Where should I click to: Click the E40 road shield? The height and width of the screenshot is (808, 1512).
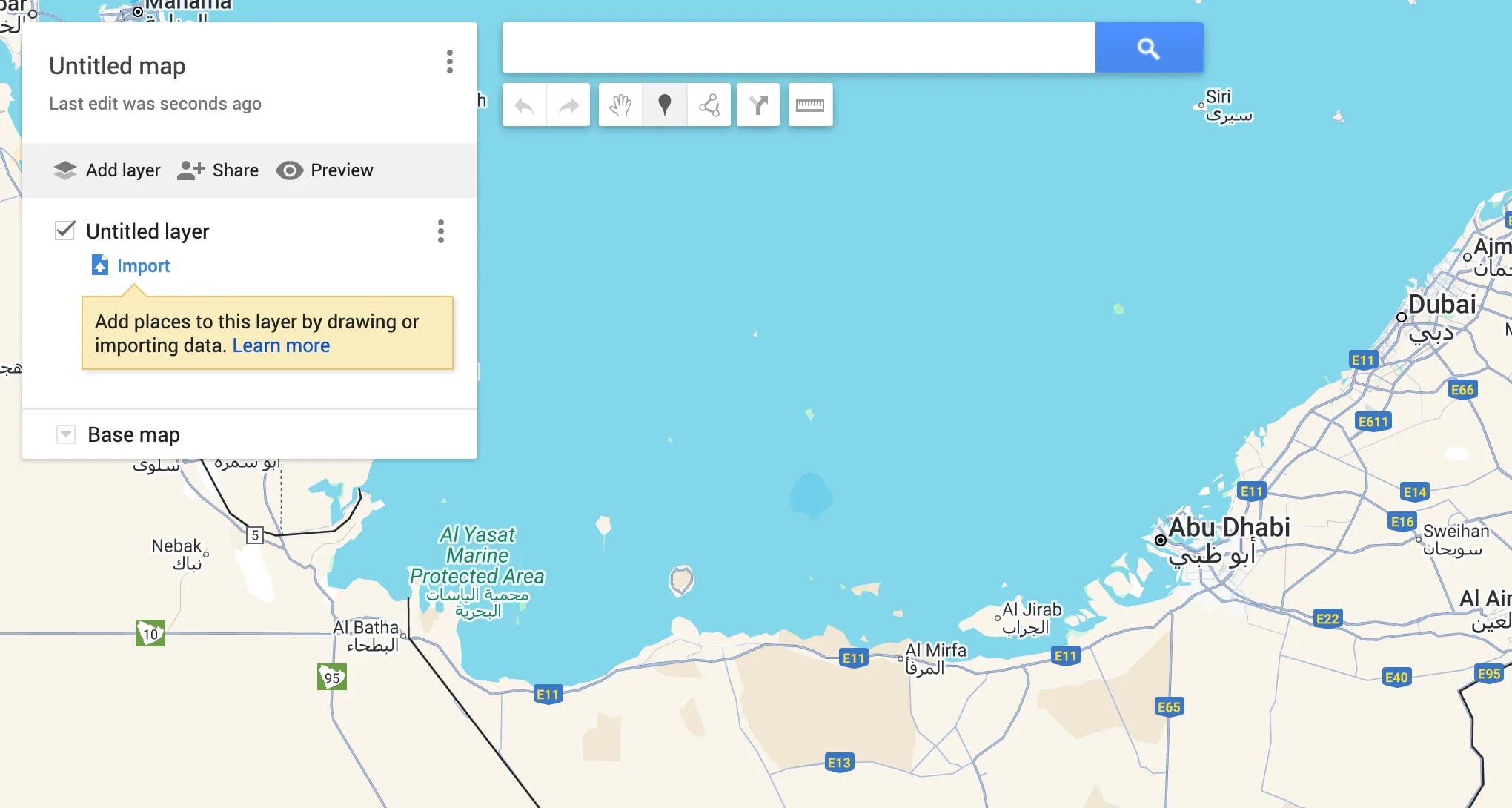click(1396, 677)
